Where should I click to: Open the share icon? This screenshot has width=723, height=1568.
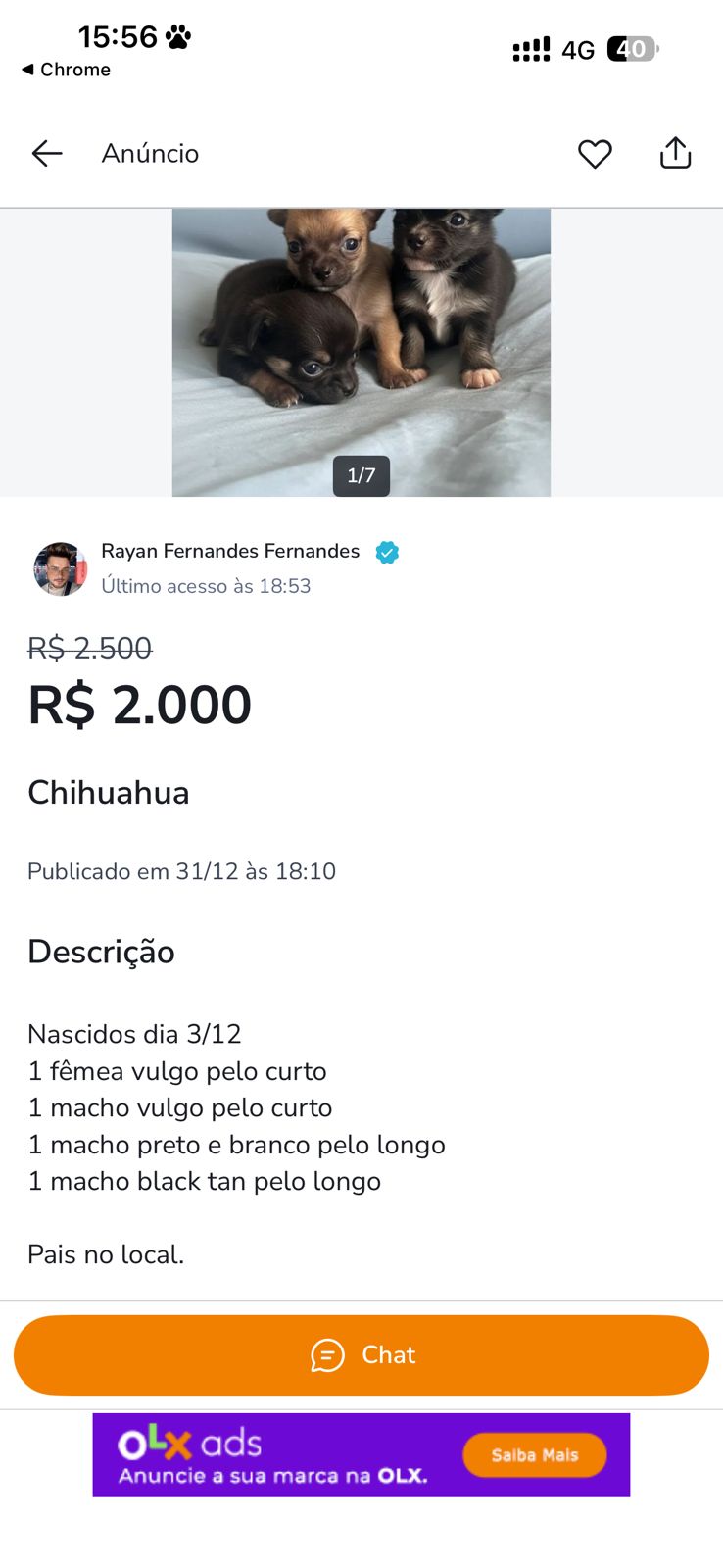(675, 153)
